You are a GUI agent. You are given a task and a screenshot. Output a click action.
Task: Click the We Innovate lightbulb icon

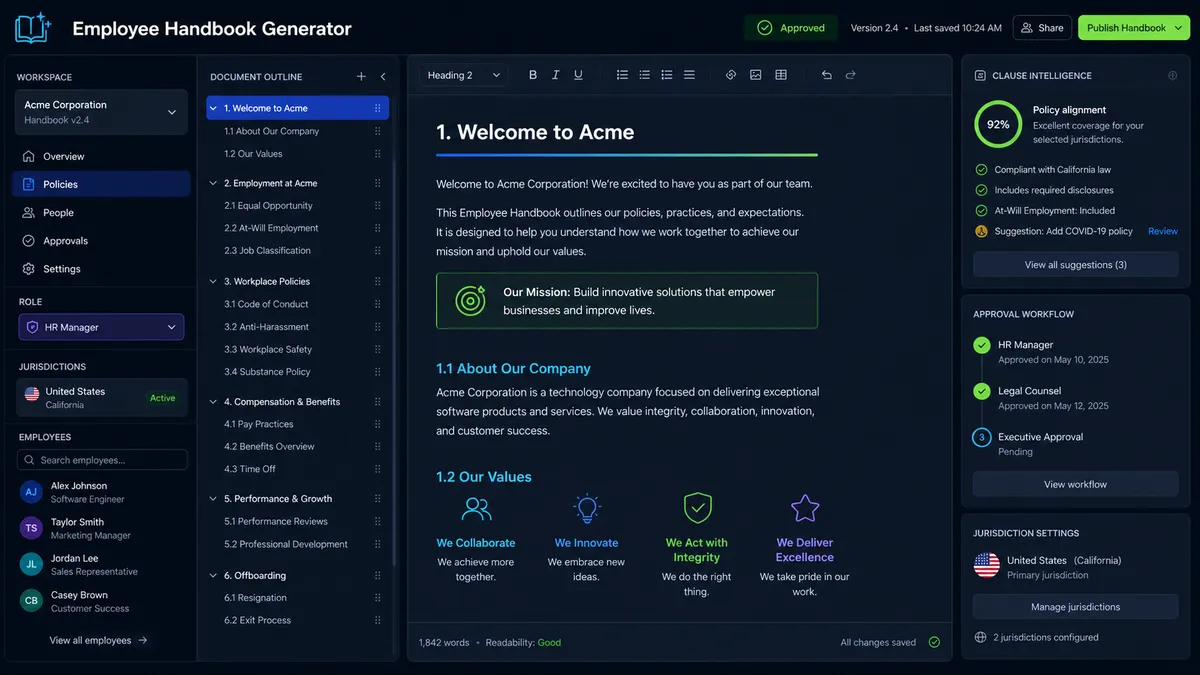[x=587, y=508]
